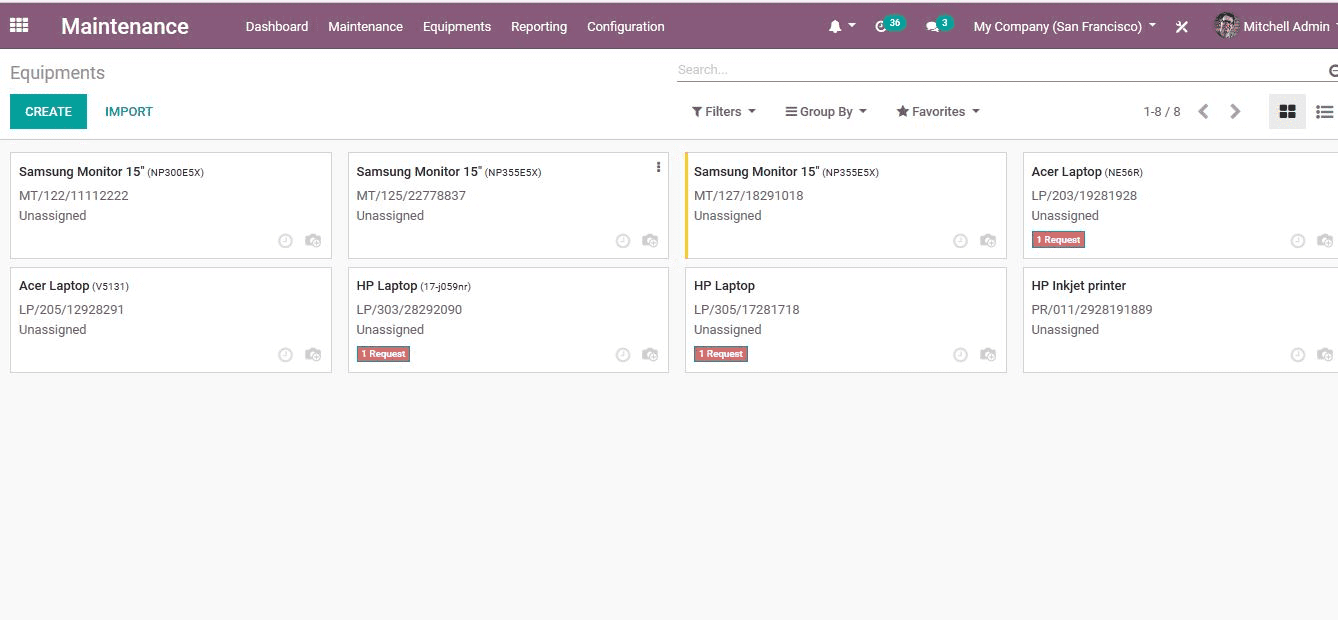This screenshot has height=620, width=1338.
Task: Click the CREATE button
Action: (48, 112)
